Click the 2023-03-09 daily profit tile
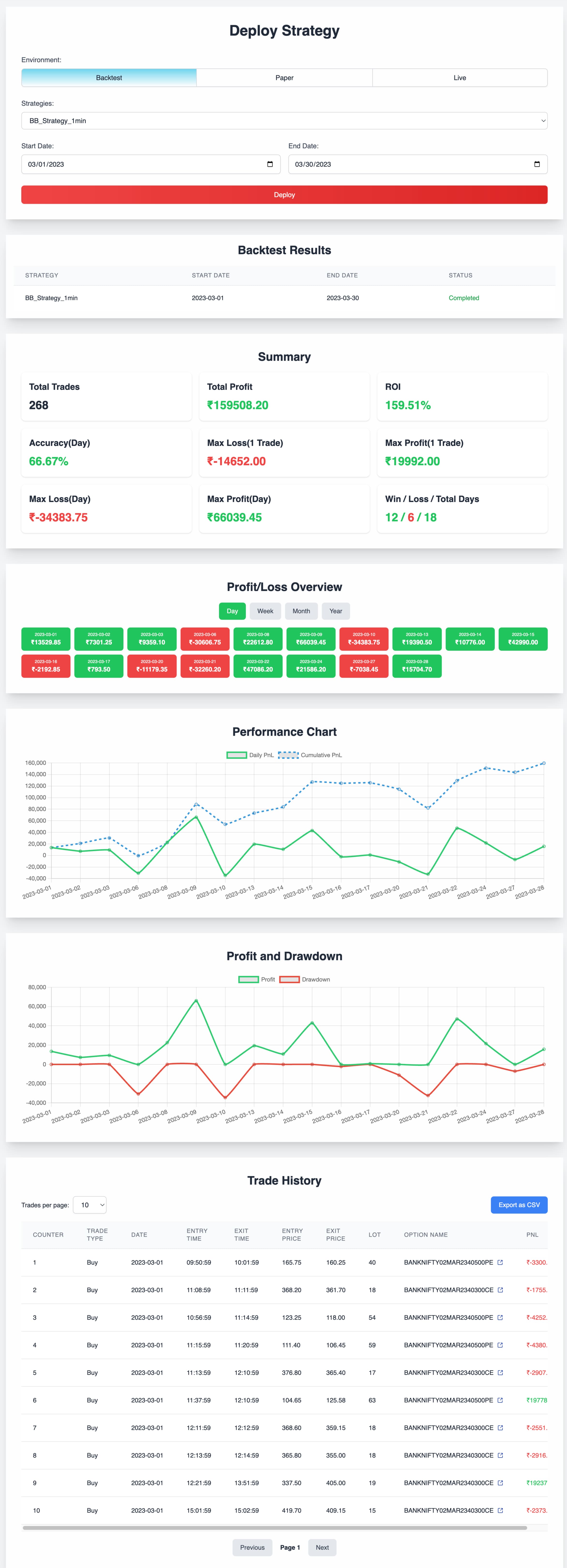This screenshot has width=567, height=1568. point(311,639)
